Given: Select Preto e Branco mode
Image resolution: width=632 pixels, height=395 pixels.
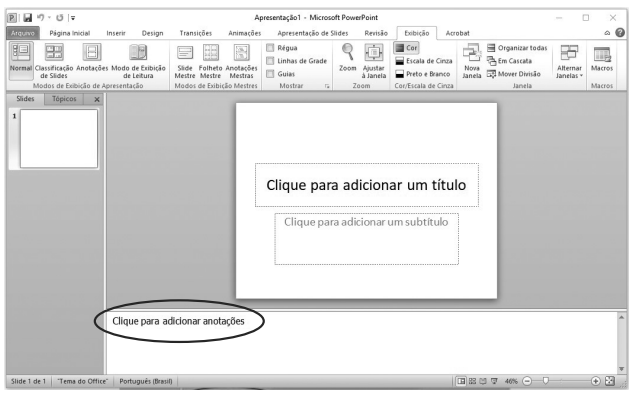Looking at the screenshot, I should click(422, 74).
